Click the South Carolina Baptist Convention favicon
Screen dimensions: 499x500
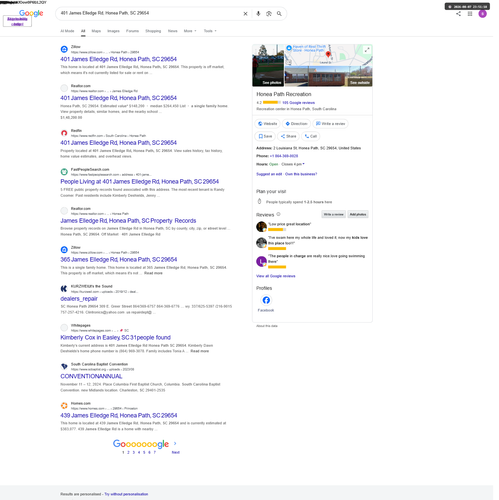(64, 367)
